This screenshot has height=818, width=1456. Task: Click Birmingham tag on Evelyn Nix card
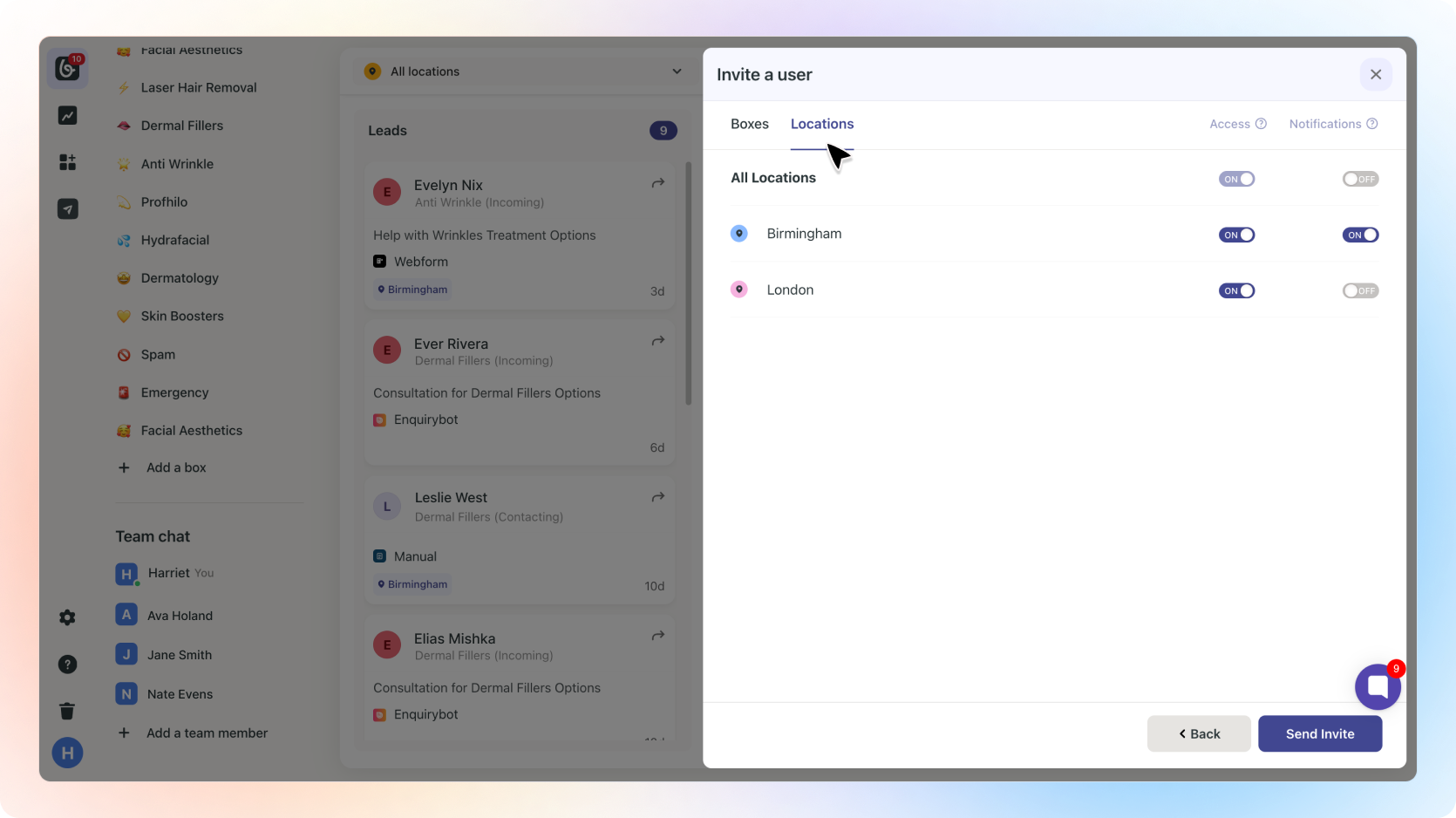[412, 290]
